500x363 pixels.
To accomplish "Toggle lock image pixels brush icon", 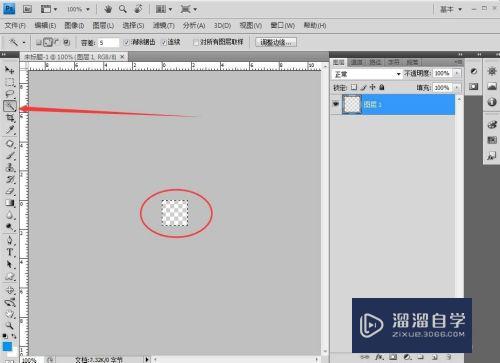I will coord(363,87).
